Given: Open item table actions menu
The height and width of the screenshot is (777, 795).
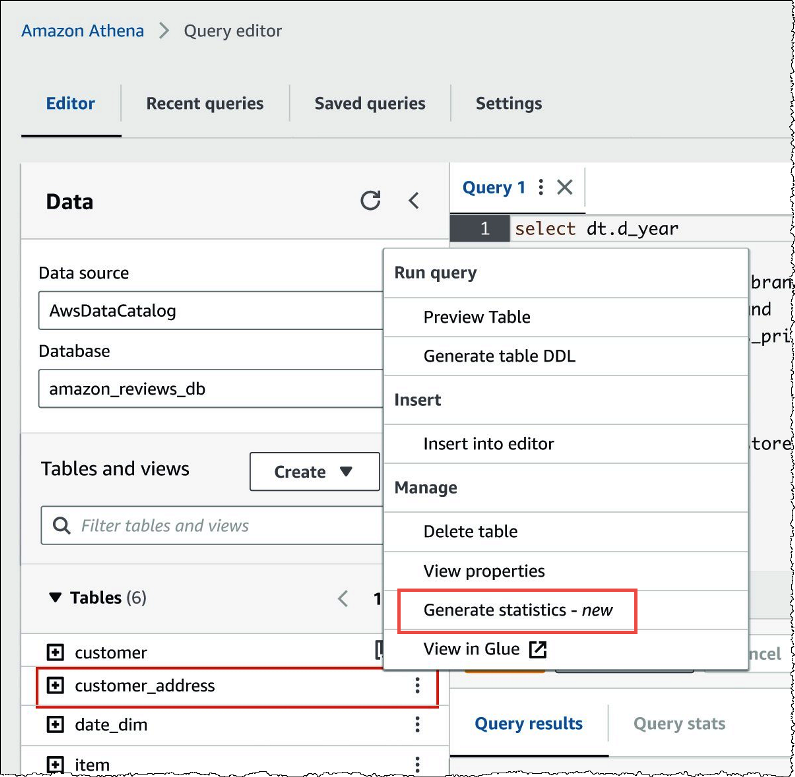Looking at the screenshot, I should 417,764.
